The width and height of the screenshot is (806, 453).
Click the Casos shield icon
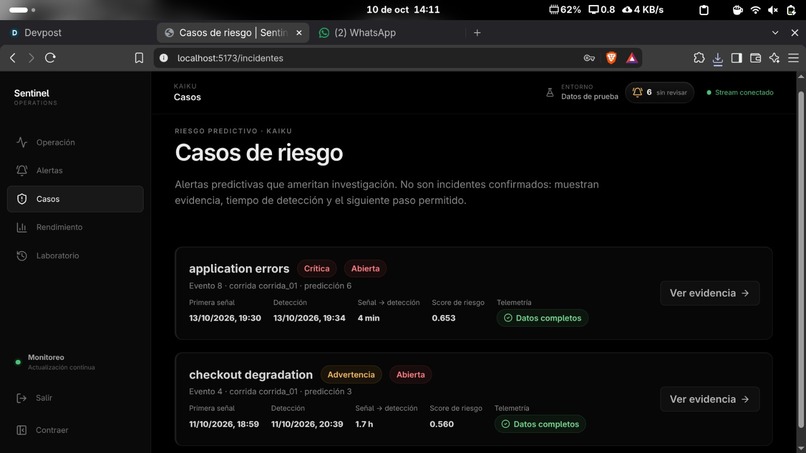[x=22, y=199]
